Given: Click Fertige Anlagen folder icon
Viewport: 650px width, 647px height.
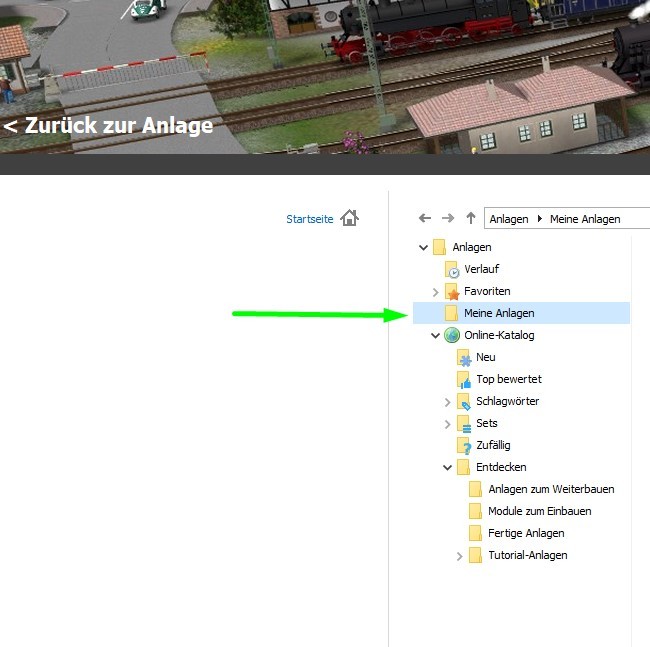Looking at the screenshot, I should tap(475, 533).
